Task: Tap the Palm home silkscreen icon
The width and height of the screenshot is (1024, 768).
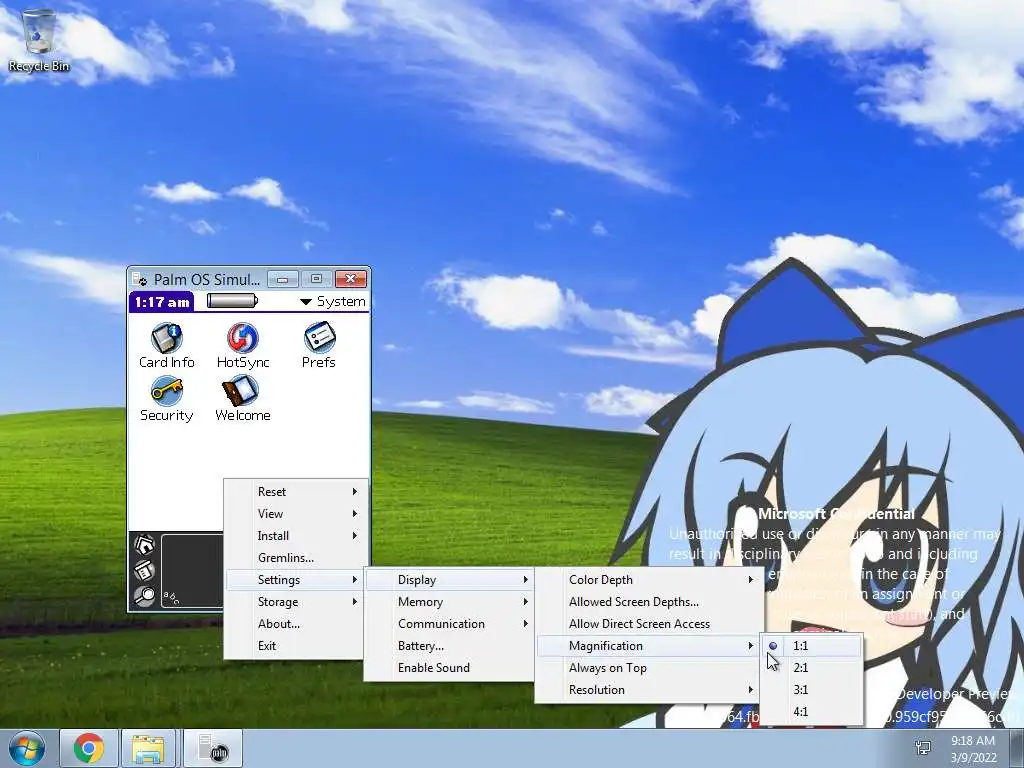Action: click(x=144, y=544)
